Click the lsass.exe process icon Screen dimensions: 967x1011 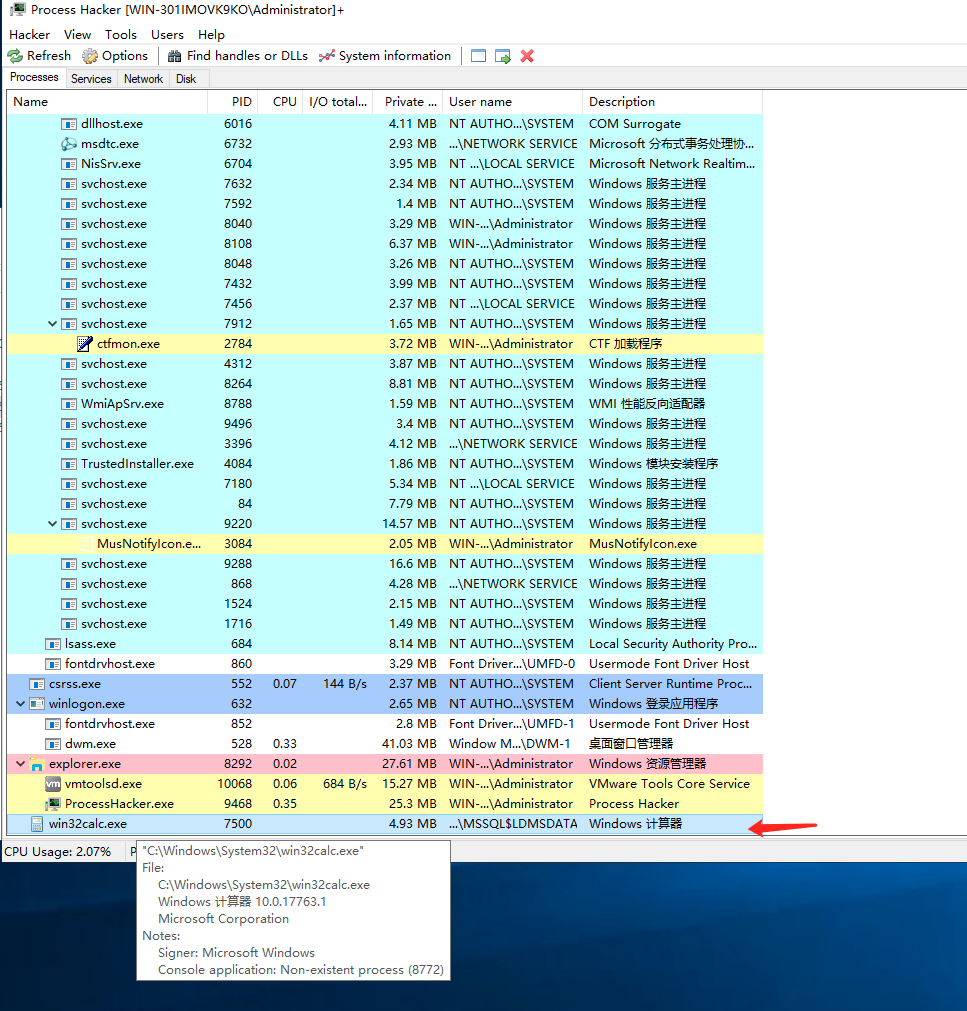click(x=53, y=643)
